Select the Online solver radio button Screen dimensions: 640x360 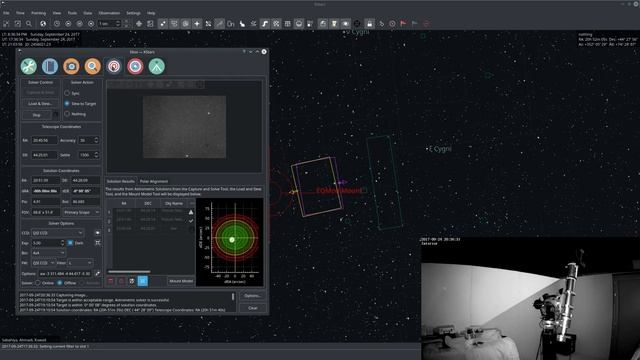coord(38,282)
